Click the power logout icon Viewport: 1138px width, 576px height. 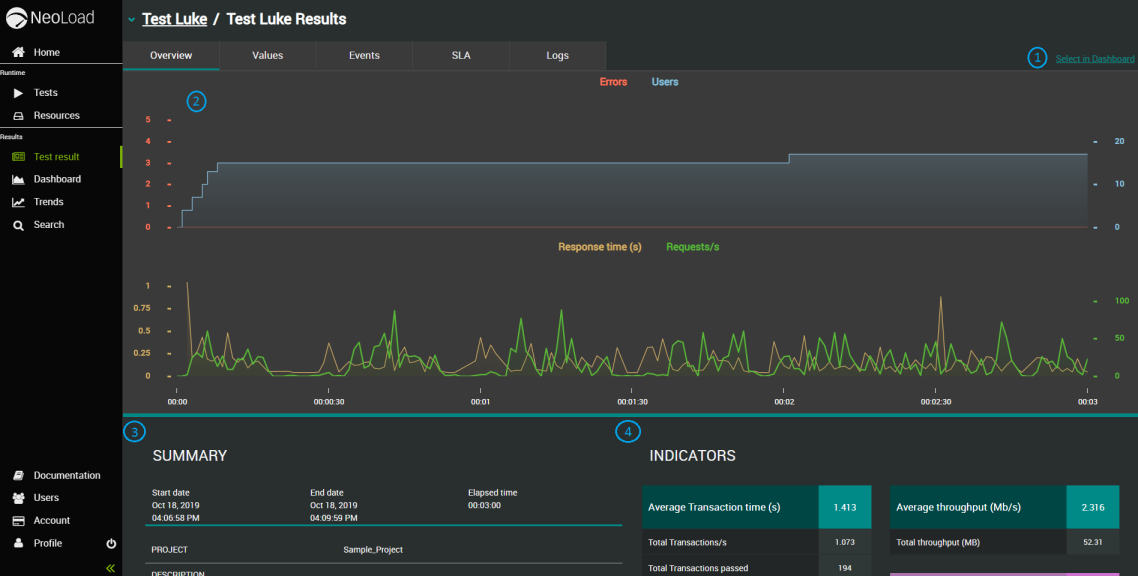111,543
